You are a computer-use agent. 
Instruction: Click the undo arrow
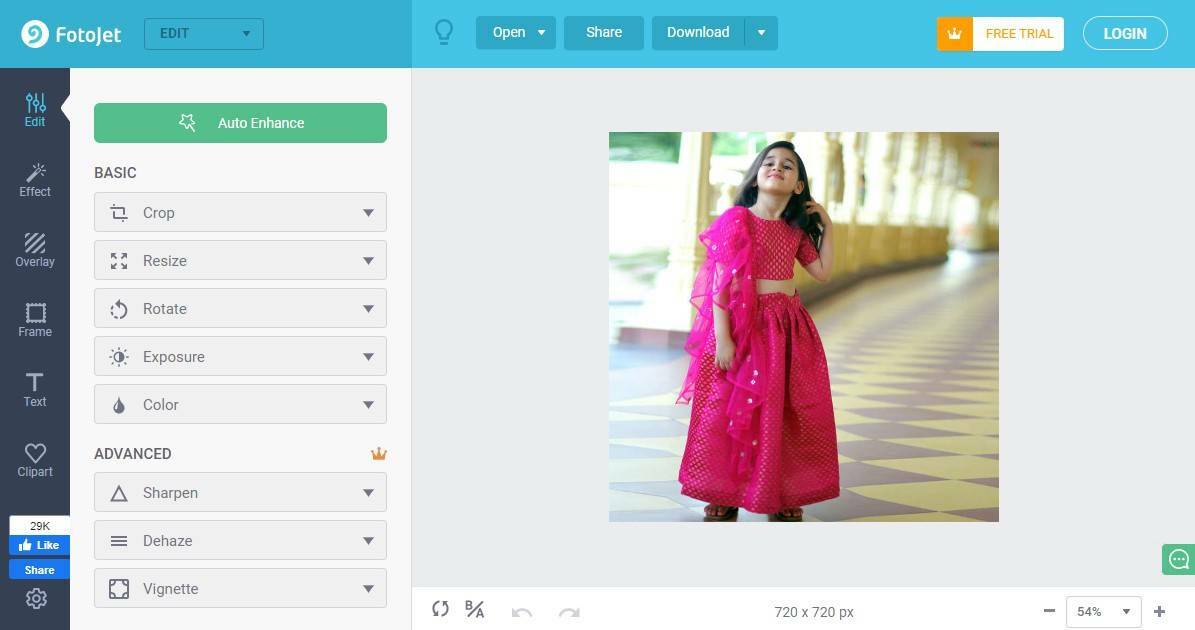click(522, 612)
